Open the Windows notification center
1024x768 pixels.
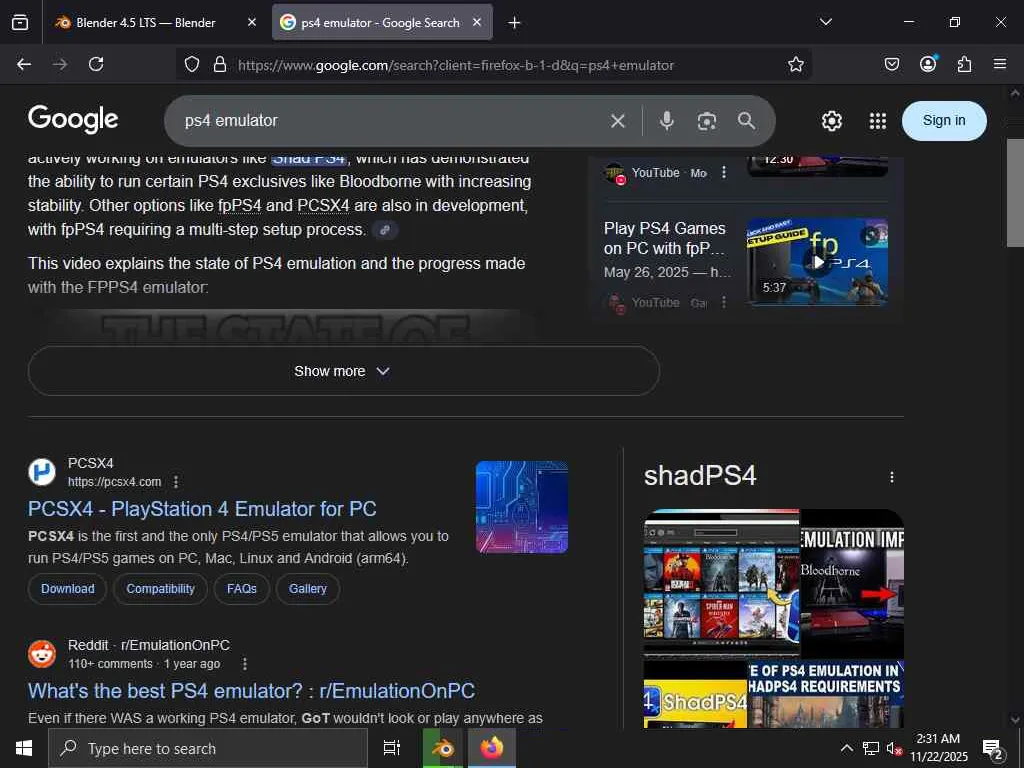[x=993, y=749]
